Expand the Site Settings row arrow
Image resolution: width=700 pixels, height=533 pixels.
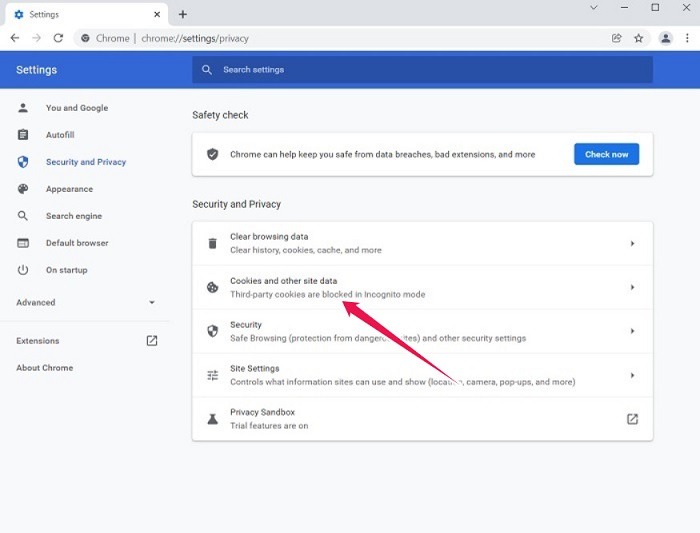point(632,375)
